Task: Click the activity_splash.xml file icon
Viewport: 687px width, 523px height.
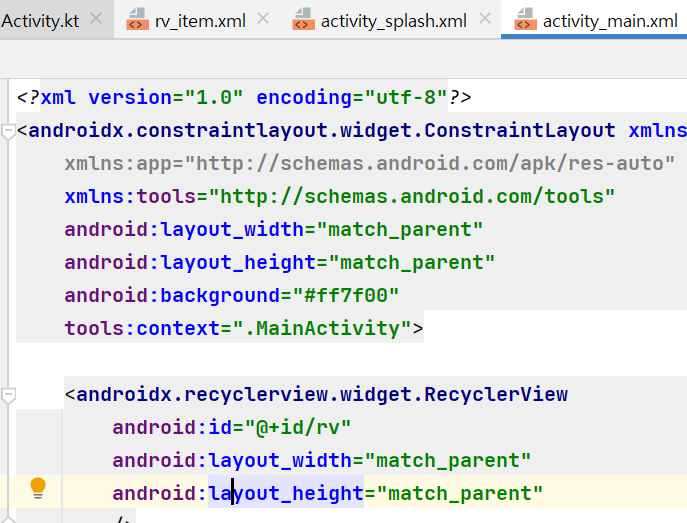Action: tap(303, 20)
